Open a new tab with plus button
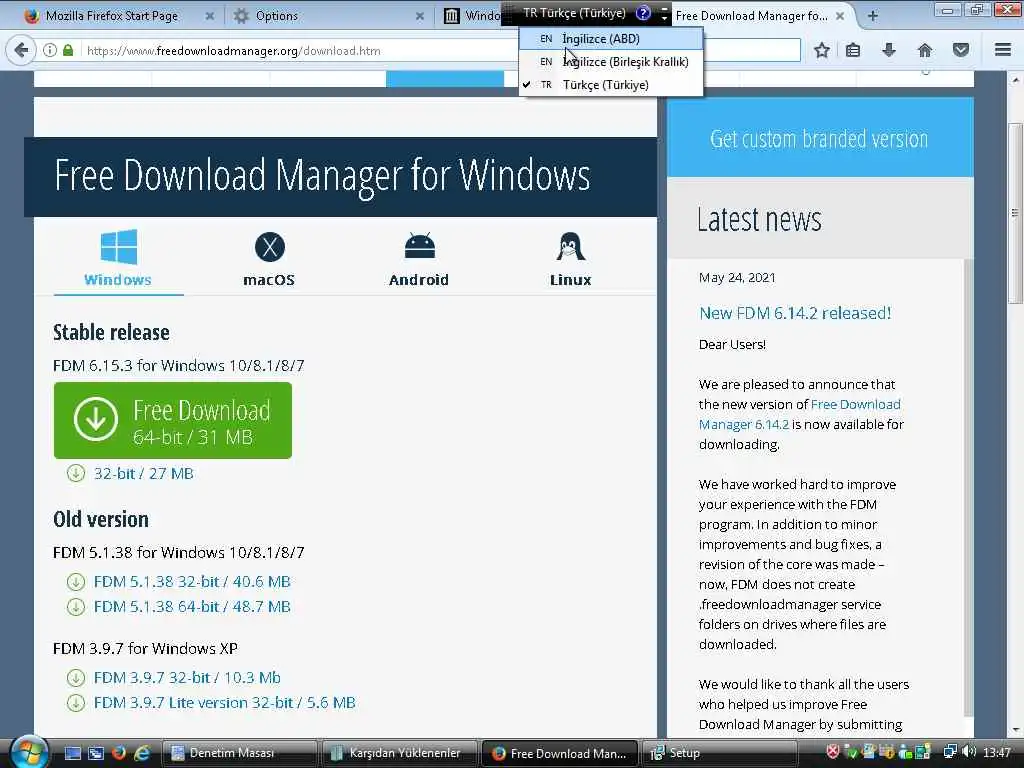Viewport: 1024px width, 768px height. [872, 16]
